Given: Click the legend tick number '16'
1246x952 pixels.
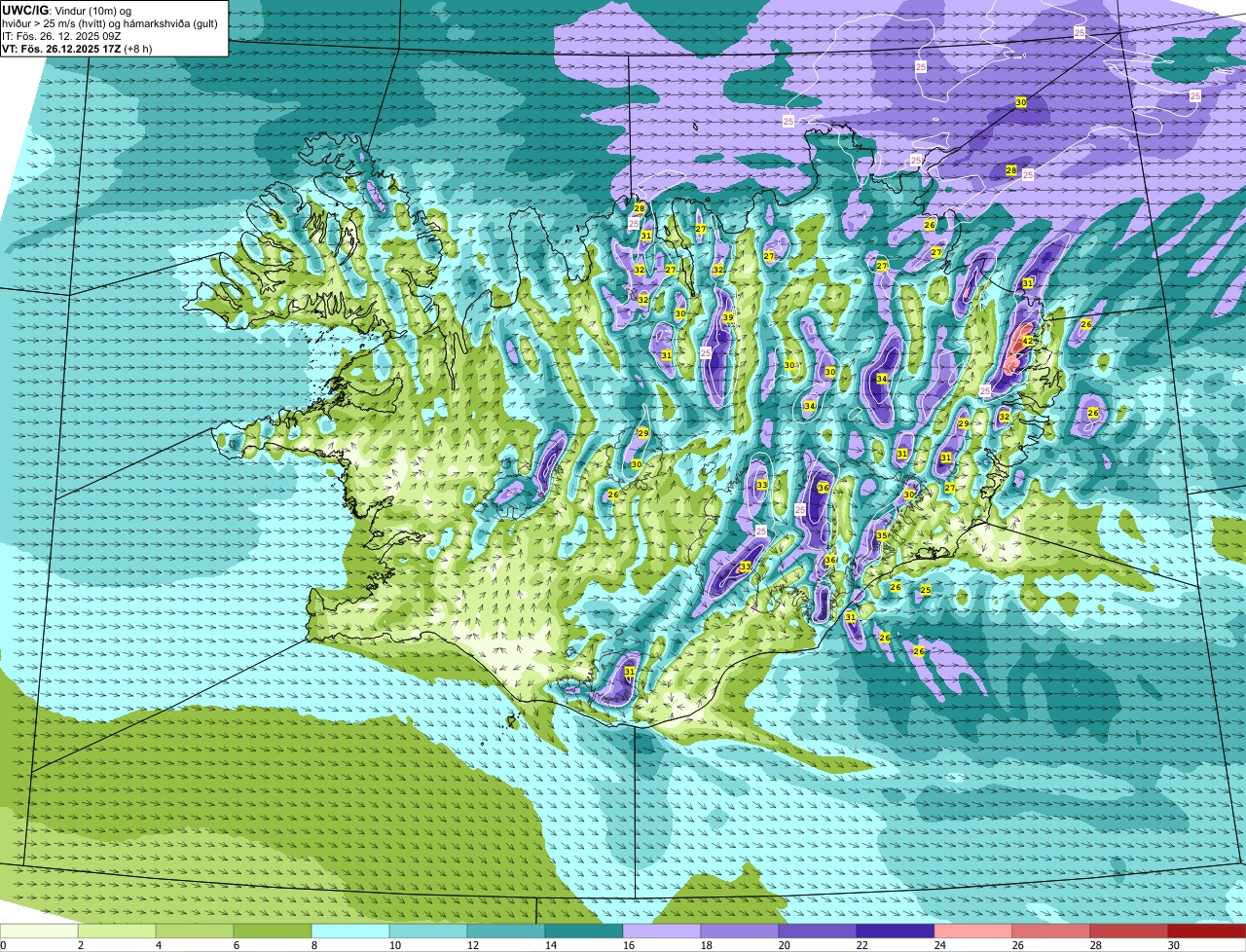Looking at the screenshot, I should (x=629, y=945).
